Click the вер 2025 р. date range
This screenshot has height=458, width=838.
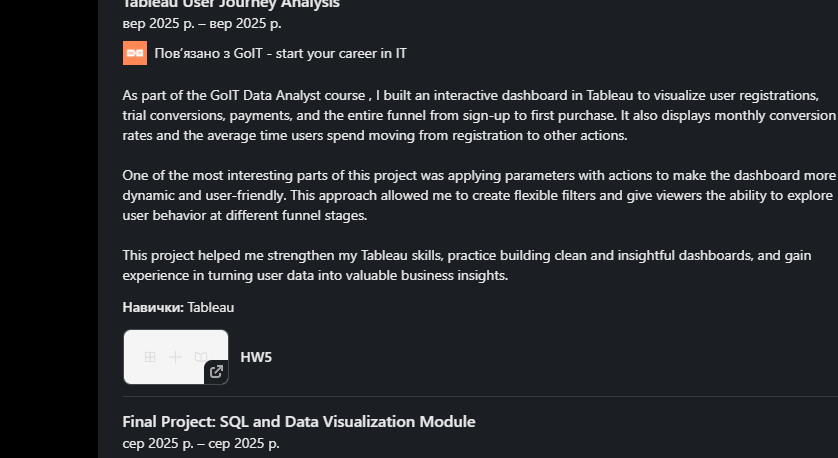click(202, 24)
